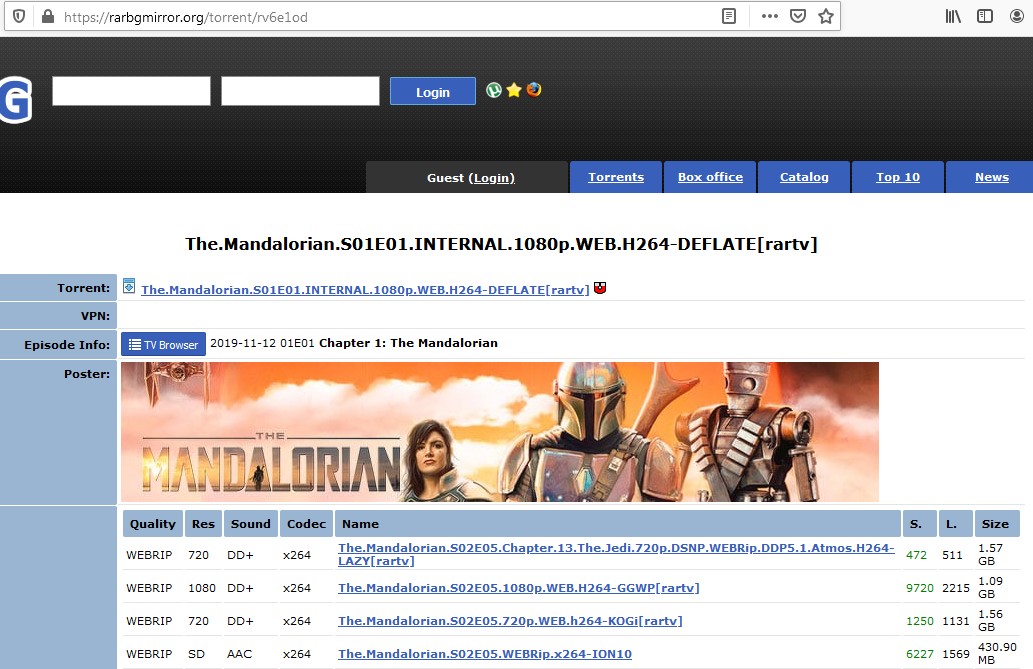Click the address bar URL
This screenshot has height=669, width=1033.
(x=186, y=17)
